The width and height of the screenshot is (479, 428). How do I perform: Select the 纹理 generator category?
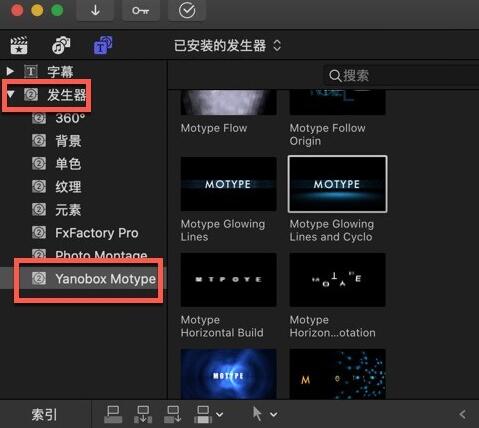point(68,187)
